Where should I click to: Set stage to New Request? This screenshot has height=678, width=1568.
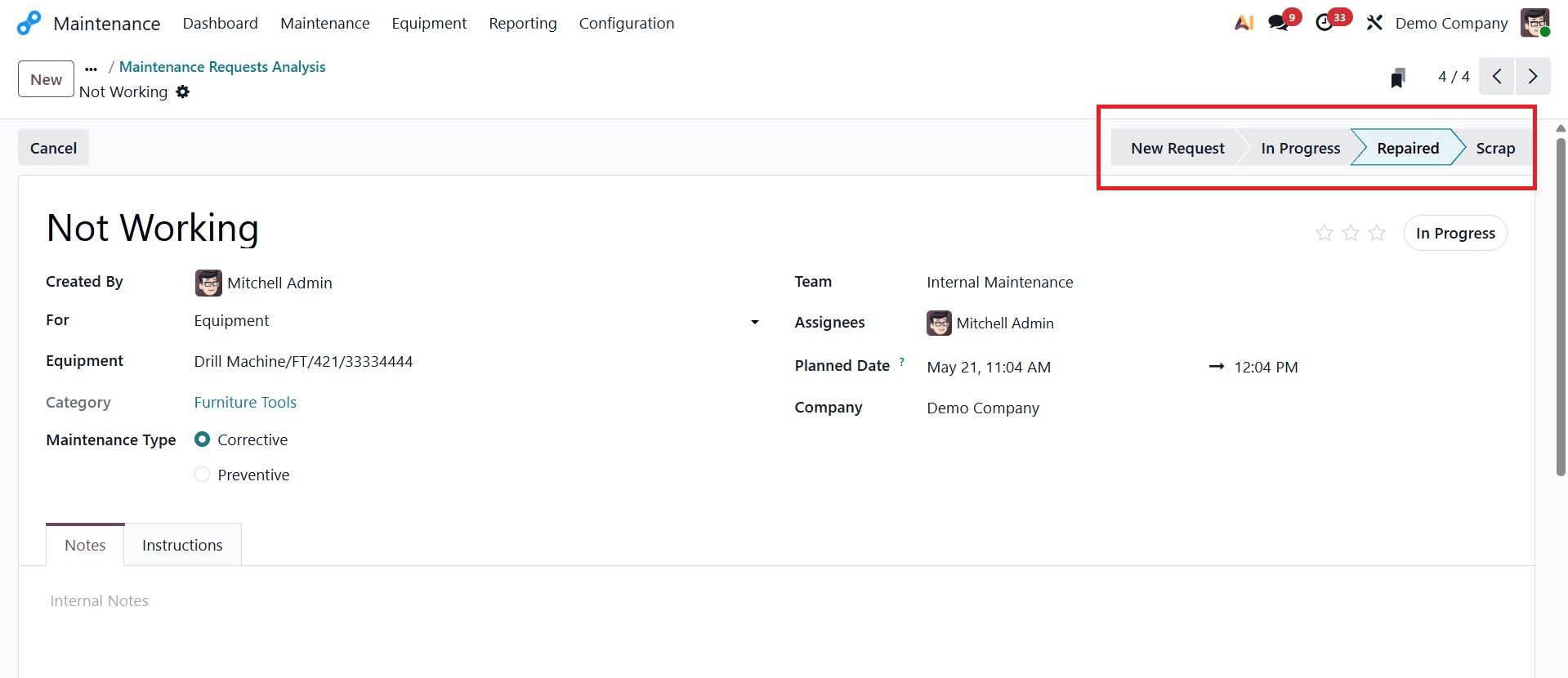(x=1177, y=148)
